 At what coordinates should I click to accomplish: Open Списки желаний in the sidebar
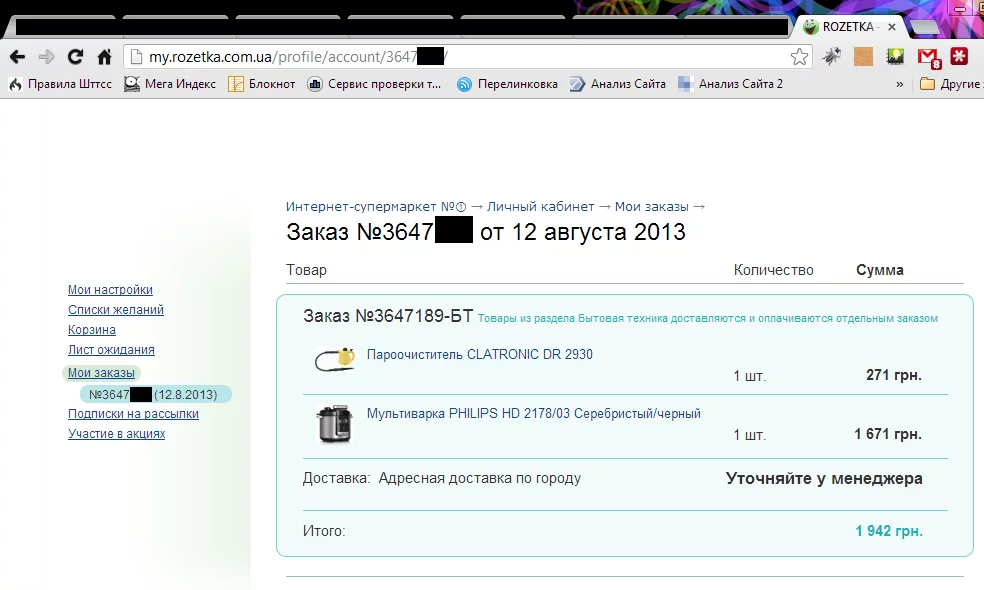tap(116, 310)
